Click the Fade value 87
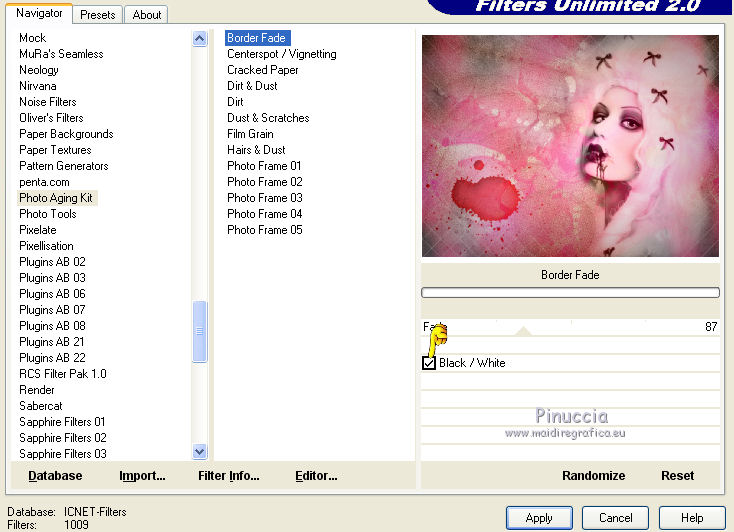Viewport: 734px width, 532px height. (711, 326)
